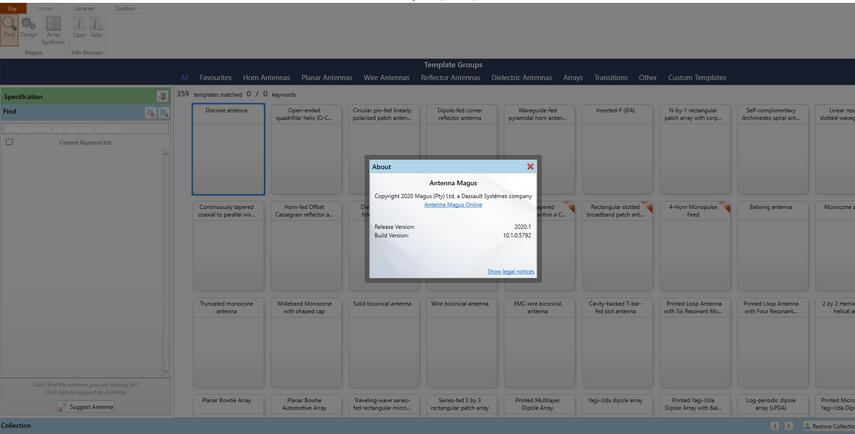855x434 pixels.
Task: Click the first Find panel header icon
Action: 151,113
